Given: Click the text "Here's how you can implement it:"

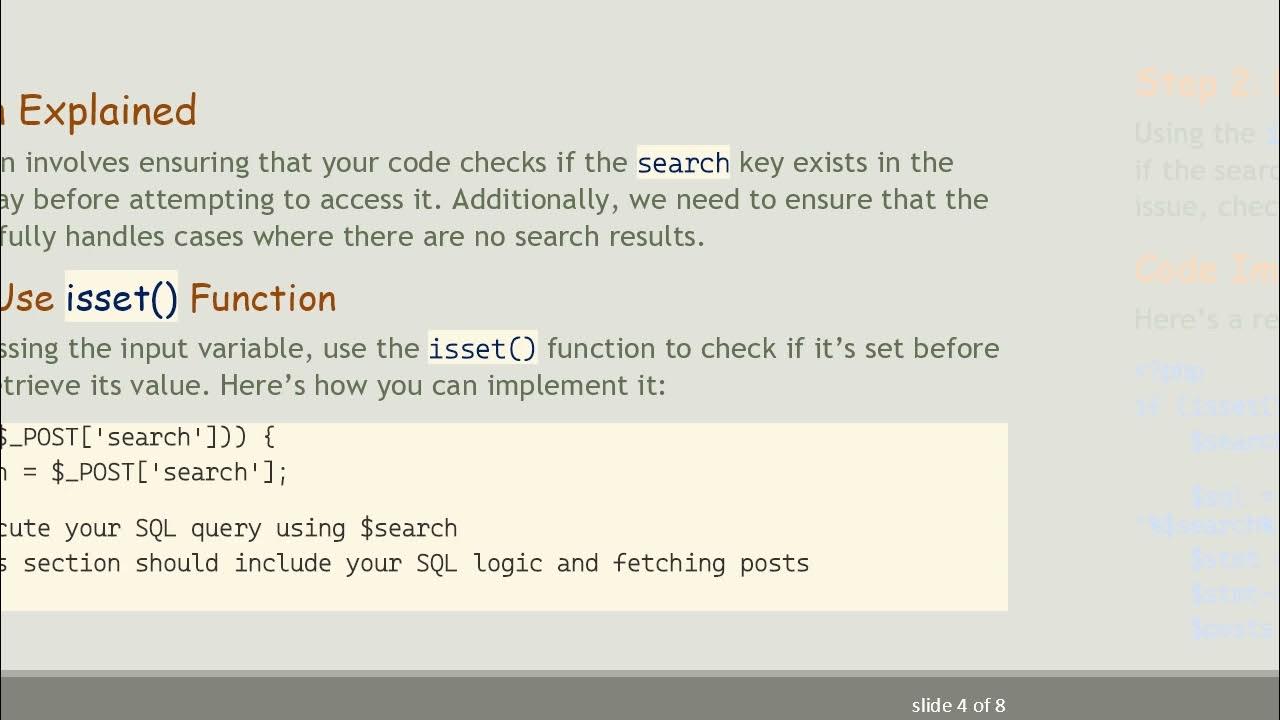Looking at the screenshot, I should [442, 386].
